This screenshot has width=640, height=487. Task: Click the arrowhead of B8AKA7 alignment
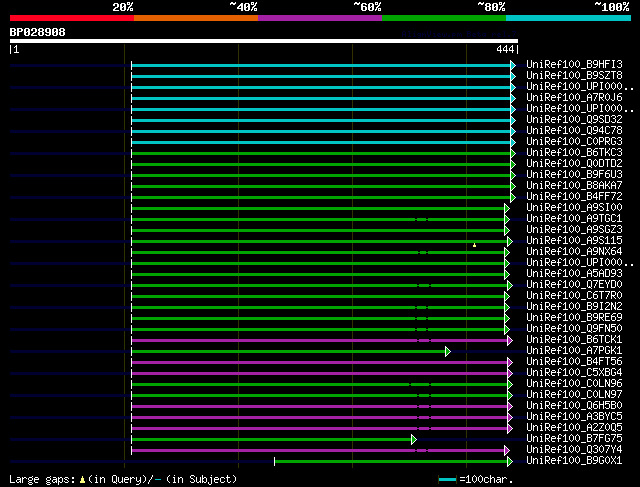point(513,187)
